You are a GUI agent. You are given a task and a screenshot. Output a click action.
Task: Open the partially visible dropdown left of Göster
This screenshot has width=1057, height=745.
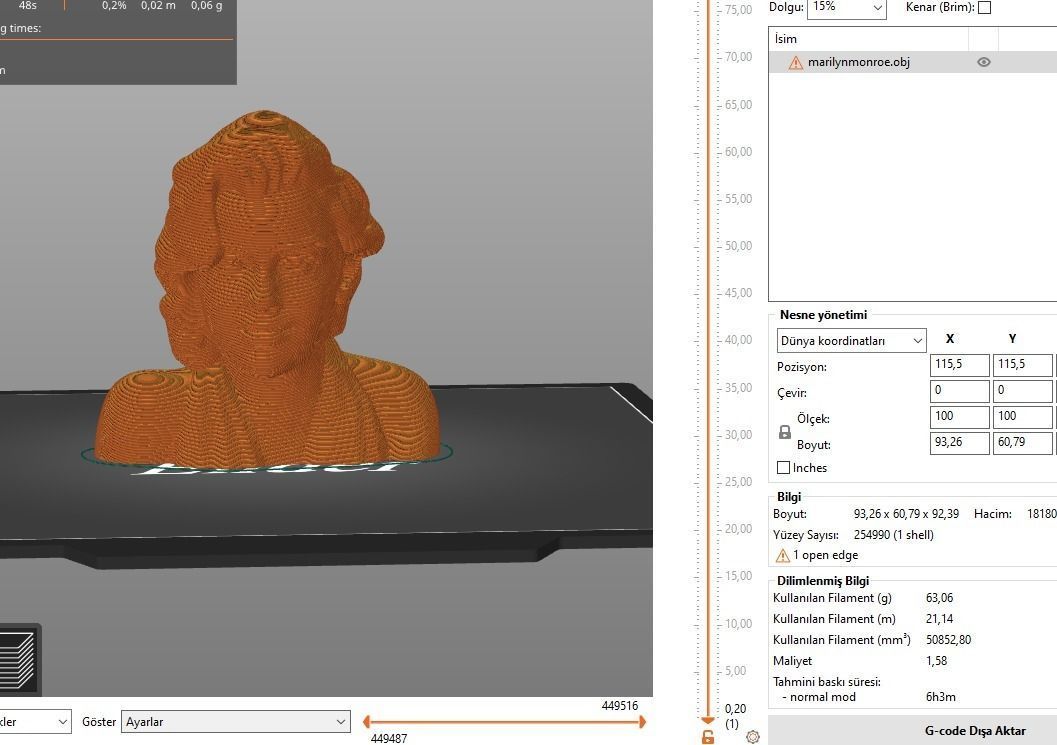tap(35, 721)
